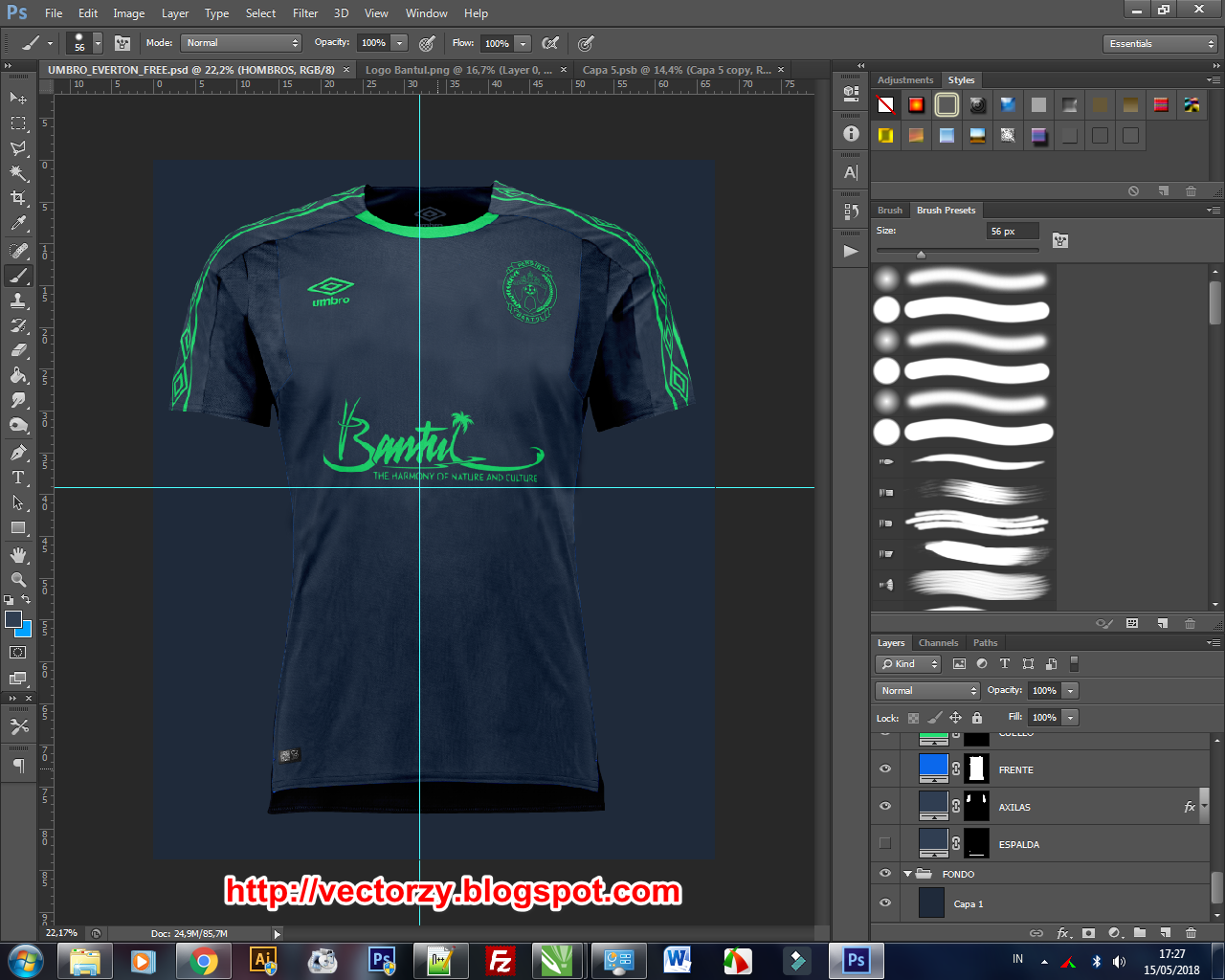Select the Pen tool
1225x980 pixels.
18,453
